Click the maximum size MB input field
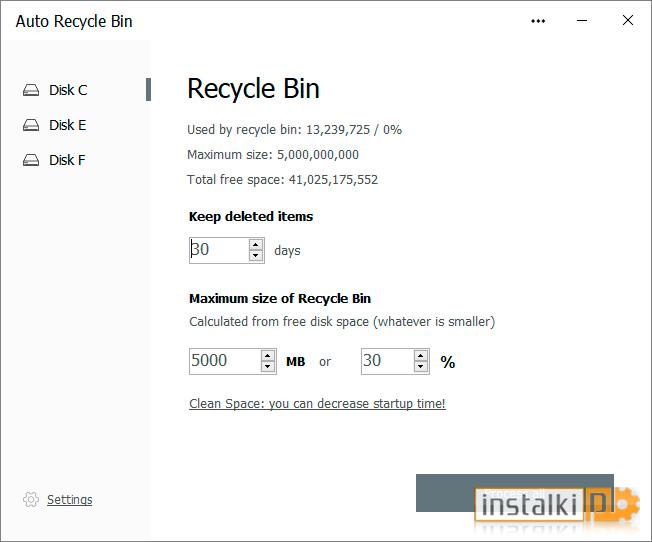Viewport: 652px width, 542px height. [225, 361]
